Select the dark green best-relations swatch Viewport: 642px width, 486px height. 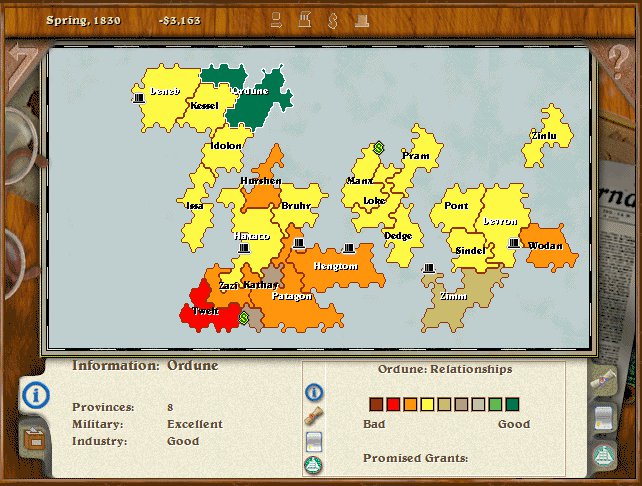click(x=512, y=405)
